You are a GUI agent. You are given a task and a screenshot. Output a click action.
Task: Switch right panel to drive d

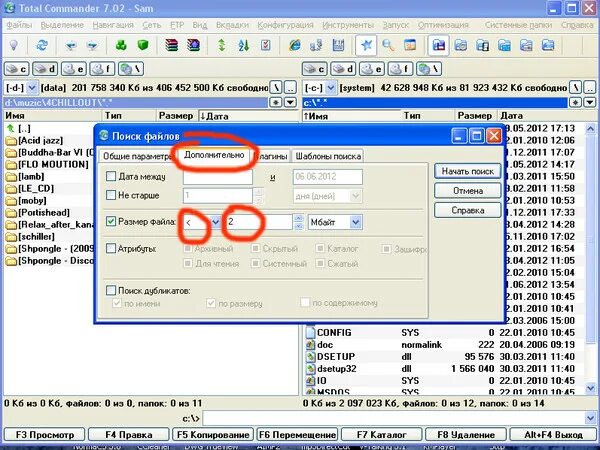click(x=343, y=69)
